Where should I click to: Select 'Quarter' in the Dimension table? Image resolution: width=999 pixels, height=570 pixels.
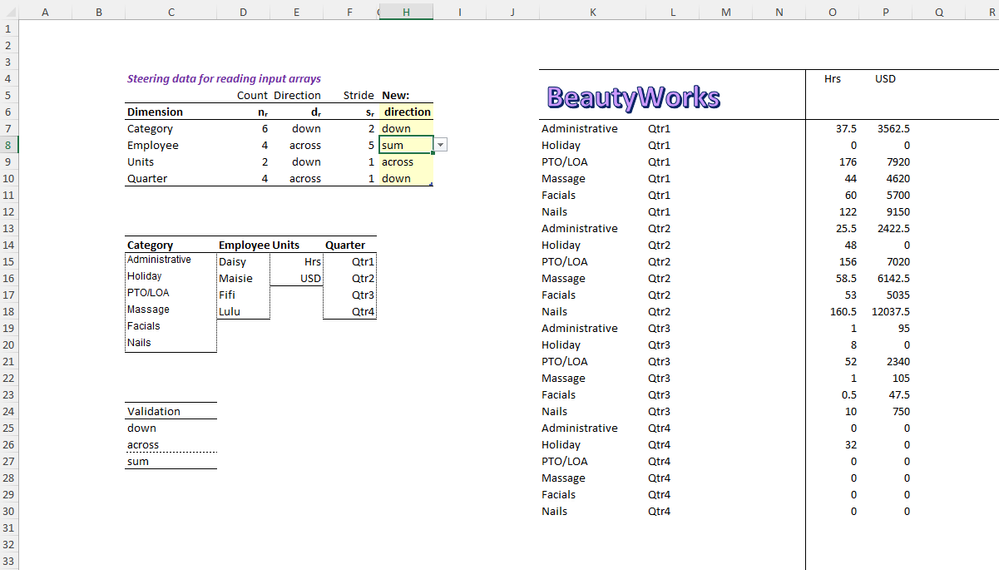147,178
